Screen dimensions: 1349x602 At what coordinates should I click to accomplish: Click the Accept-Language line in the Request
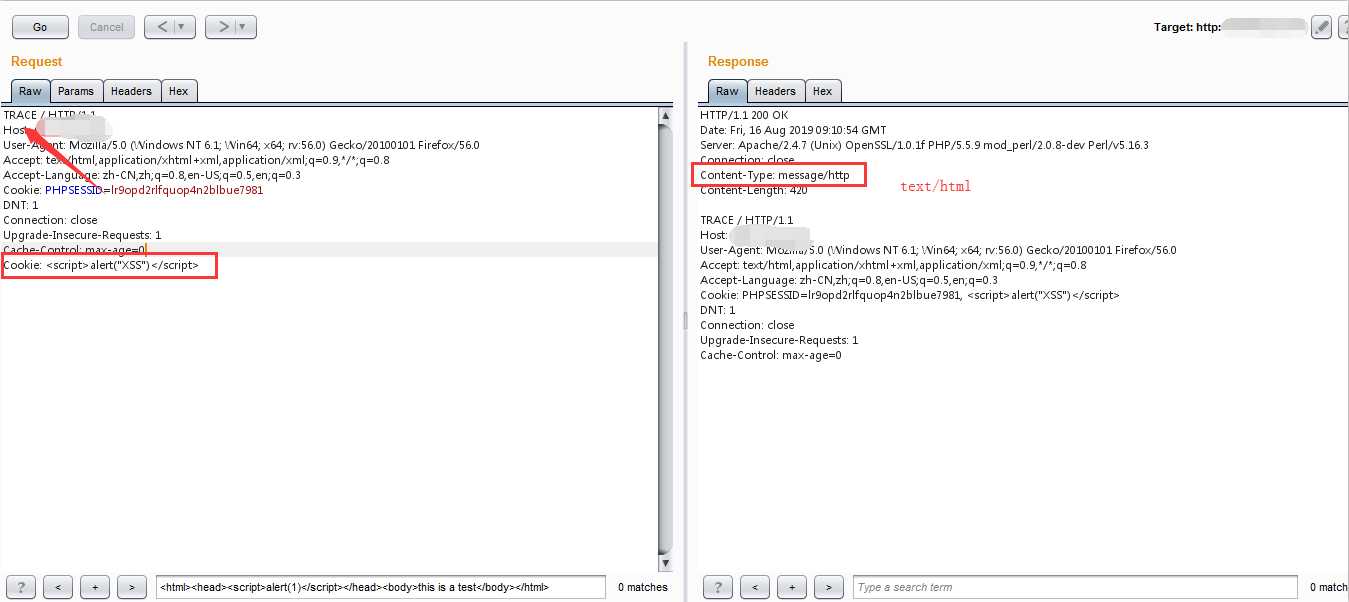[x=152, y=175]
